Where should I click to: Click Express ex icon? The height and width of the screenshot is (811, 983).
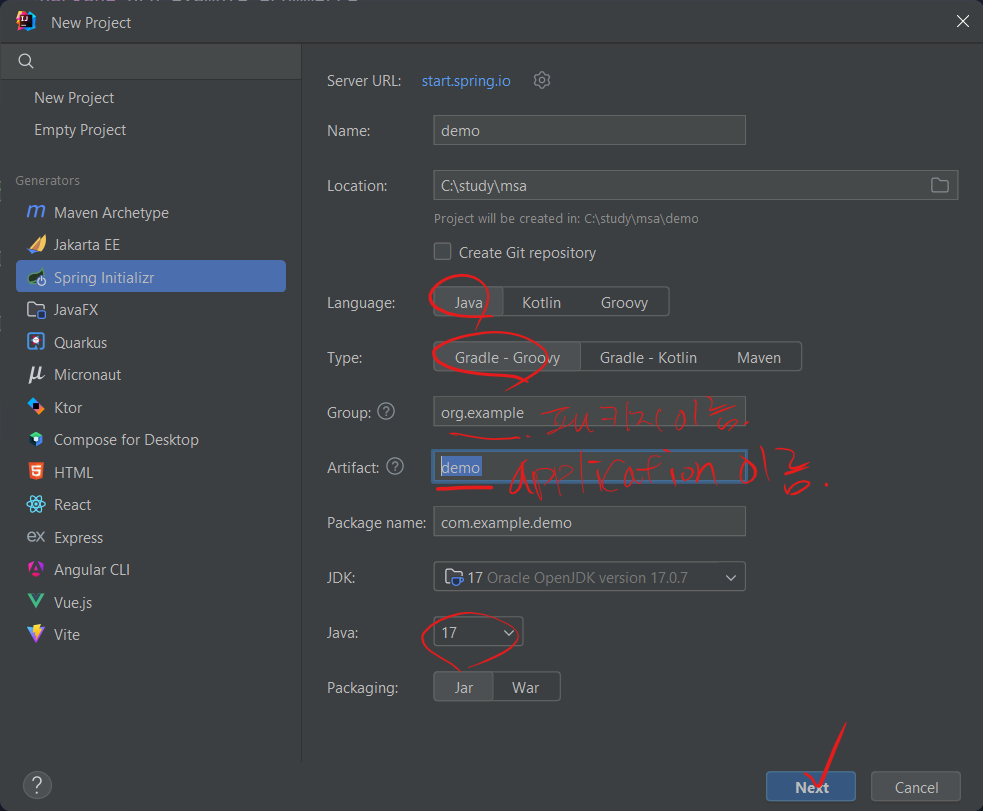(36, 537)
